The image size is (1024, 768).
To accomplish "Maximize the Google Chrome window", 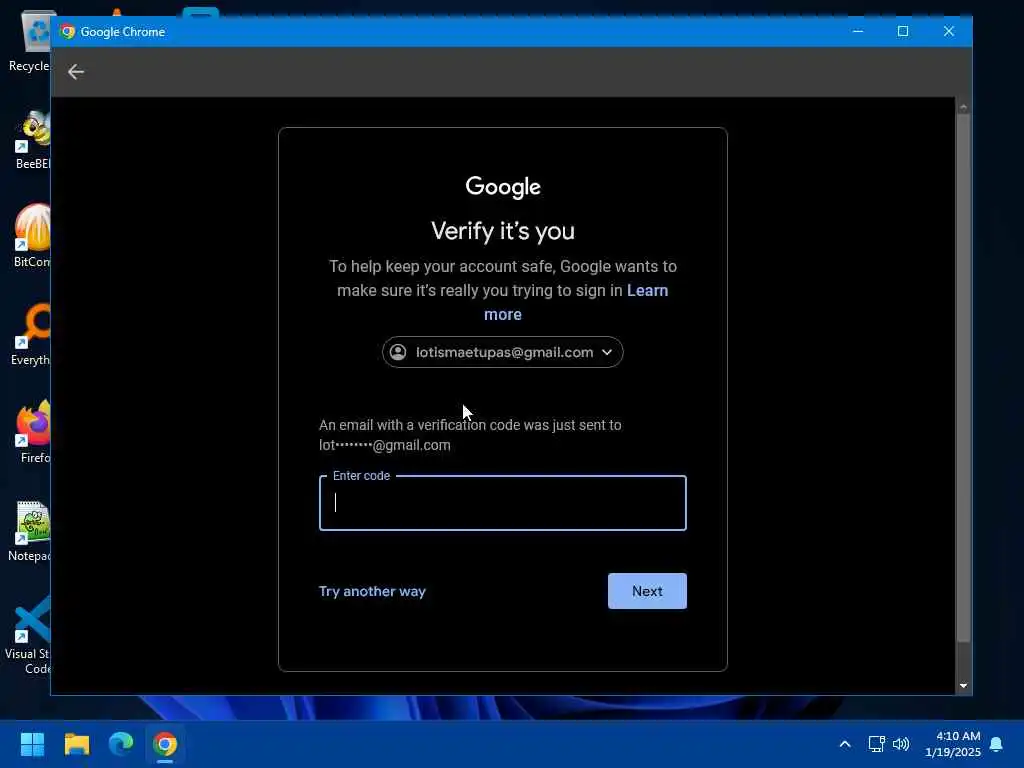I will [903, 31].
